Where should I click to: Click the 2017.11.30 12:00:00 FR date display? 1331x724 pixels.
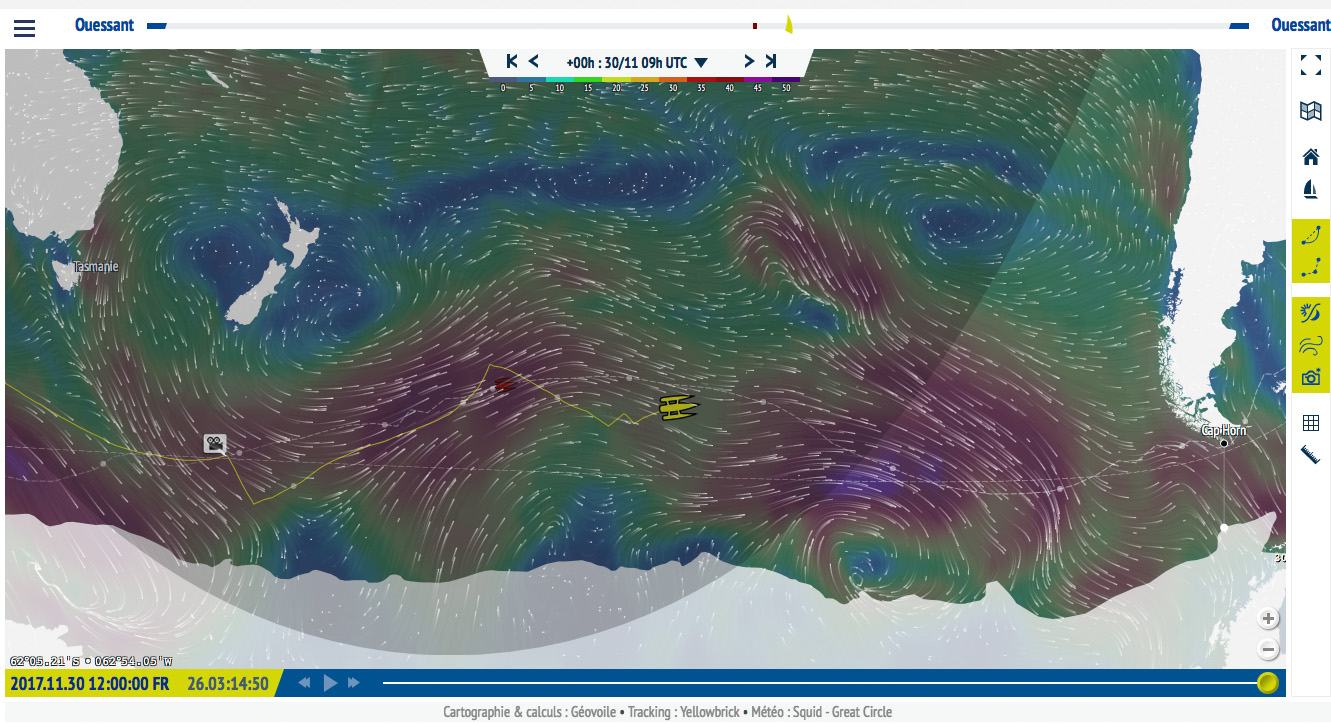[89, 683]
